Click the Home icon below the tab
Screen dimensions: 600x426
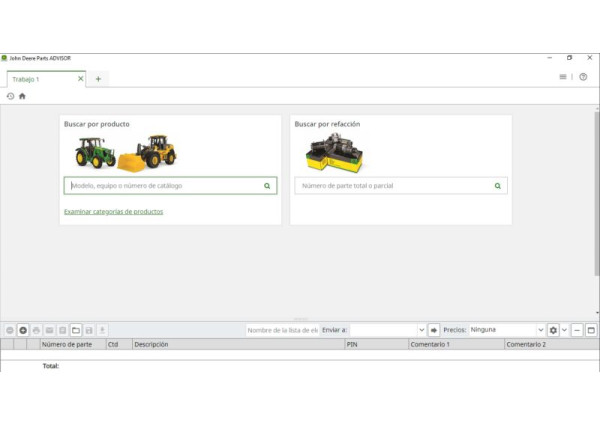click(22, 96)
